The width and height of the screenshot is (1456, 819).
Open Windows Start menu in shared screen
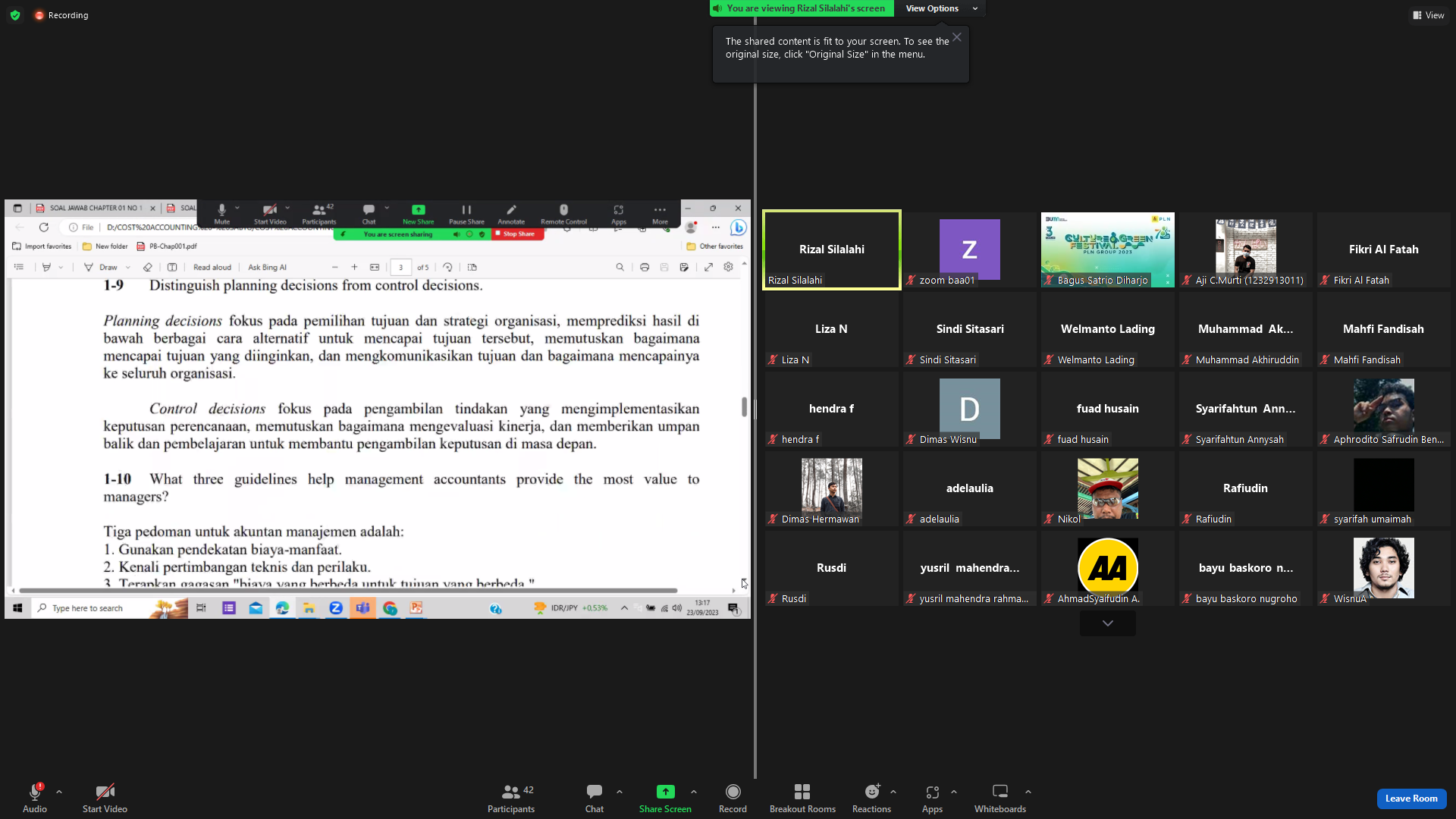17,608
